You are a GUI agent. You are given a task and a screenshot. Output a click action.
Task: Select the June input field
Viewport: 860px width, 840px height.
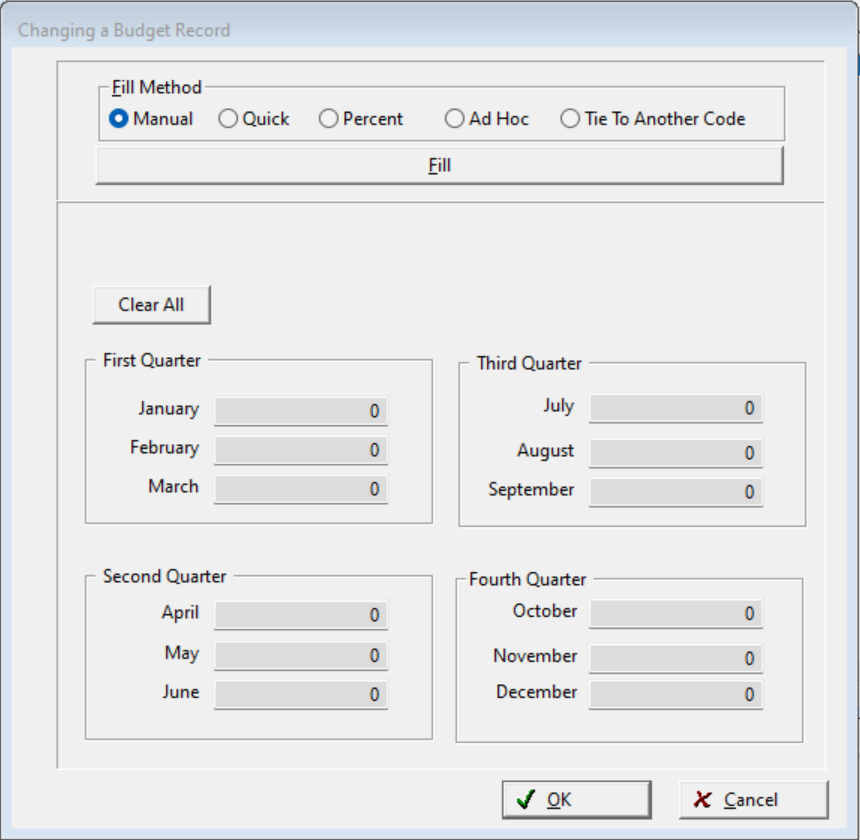[x=300, y=693]
